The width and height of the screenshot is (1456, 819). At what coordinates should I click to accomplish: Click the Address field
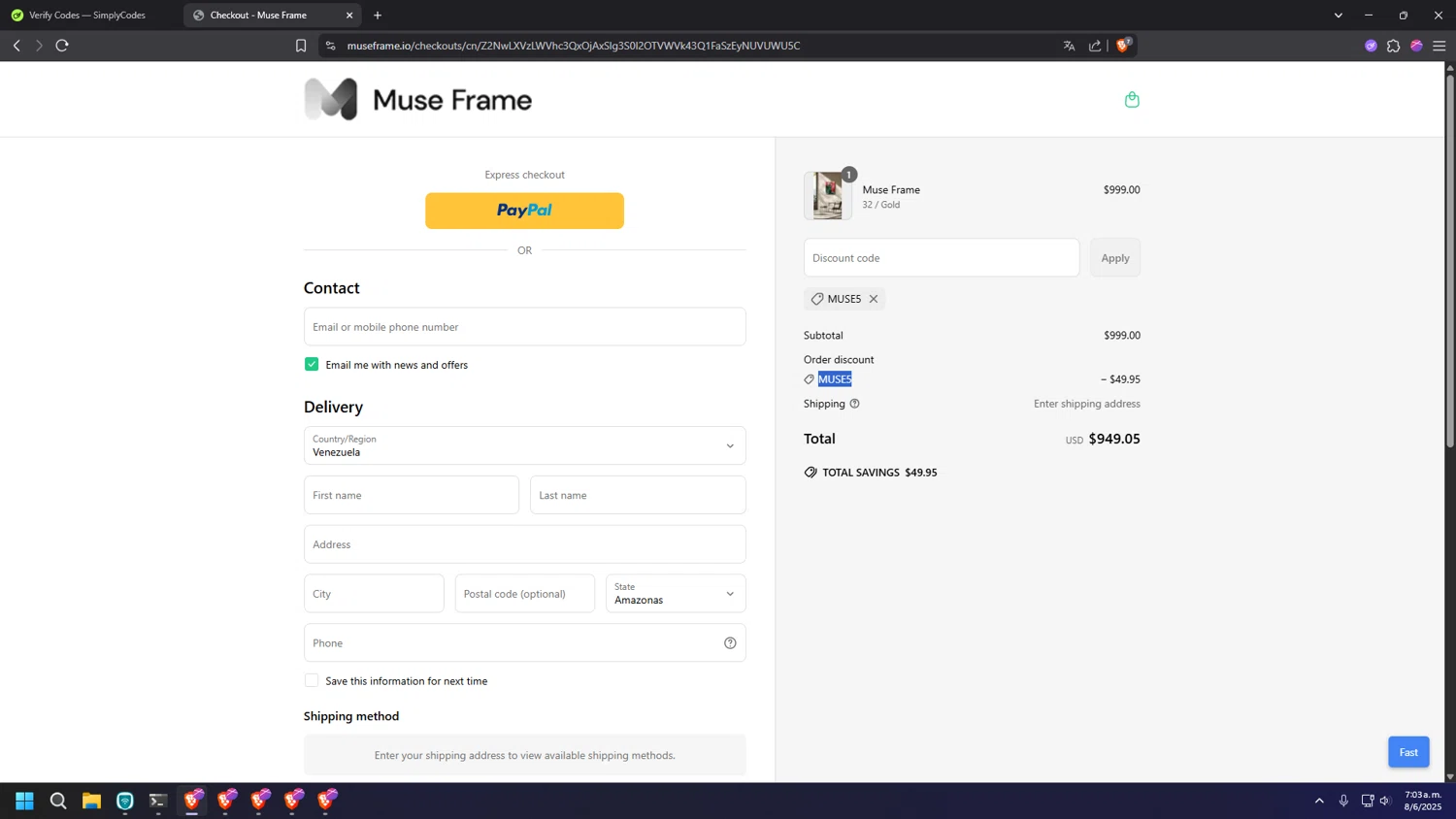click(525, 544)
